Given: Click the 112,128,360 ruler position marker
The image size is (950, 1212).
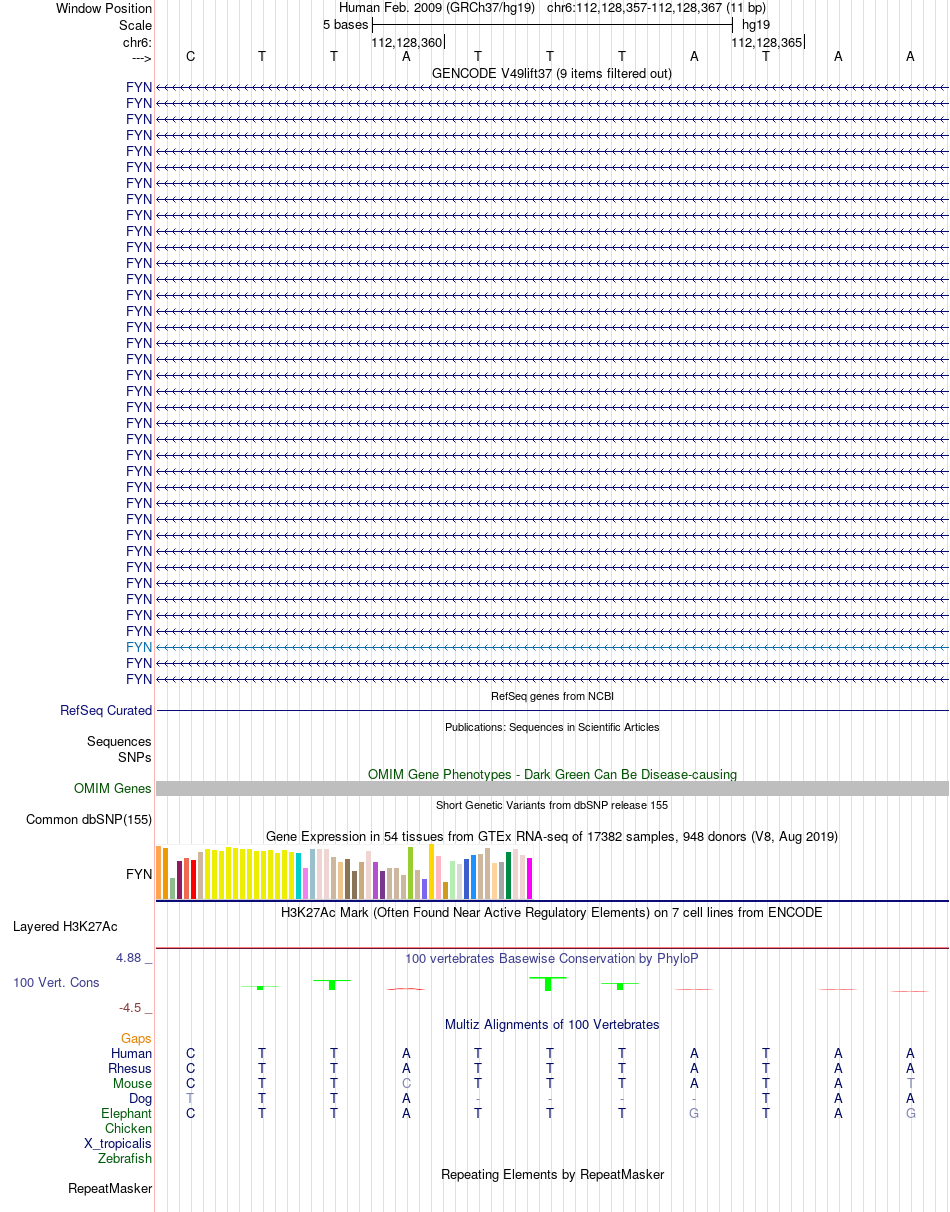Looking at the screenshot, I should (406, 42).
